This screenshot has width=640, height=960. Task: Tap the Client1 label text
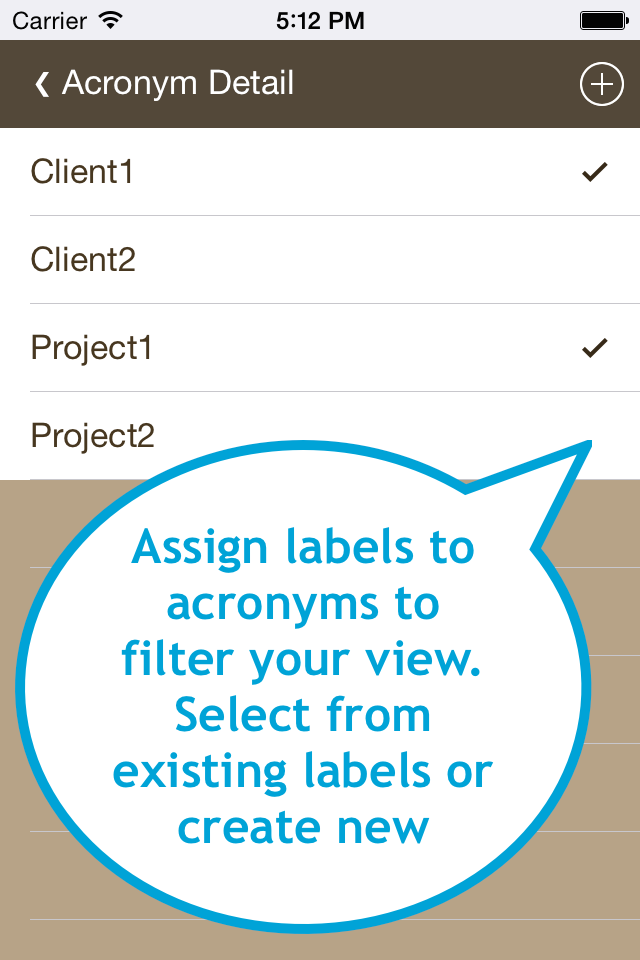pos(82,172)
